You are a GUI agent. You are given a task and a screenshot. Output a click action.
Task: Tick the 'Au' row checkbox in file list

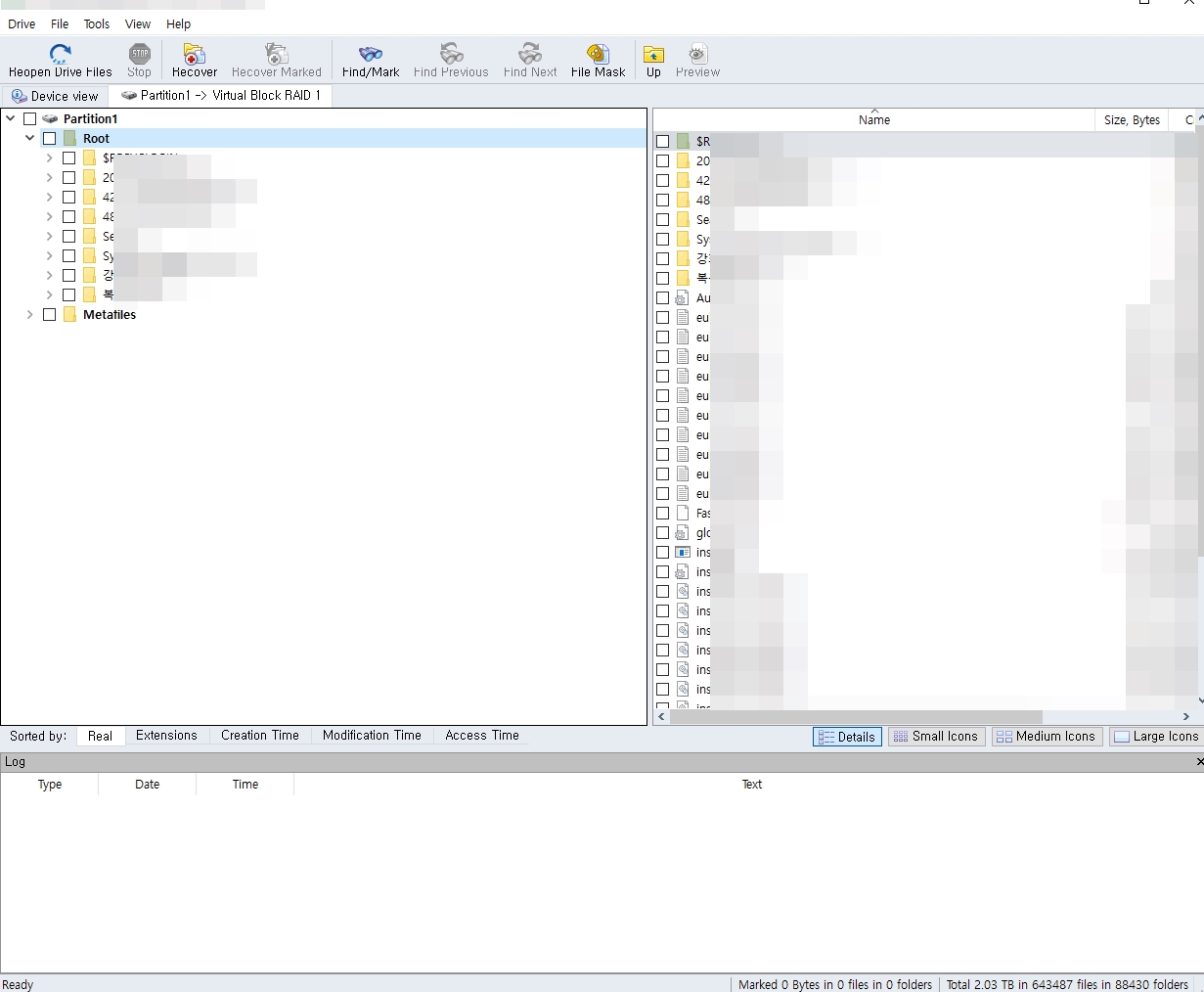(662, 297)
